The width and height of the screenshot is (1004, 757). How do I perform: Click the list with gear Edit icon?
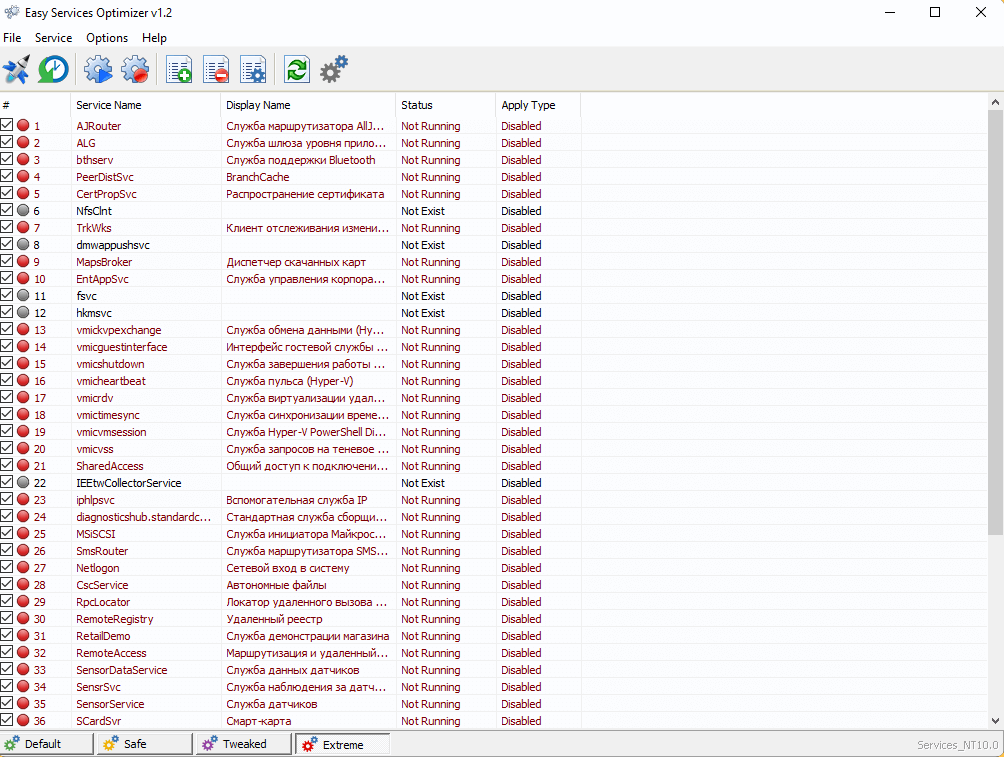click(x=254, y=69)
